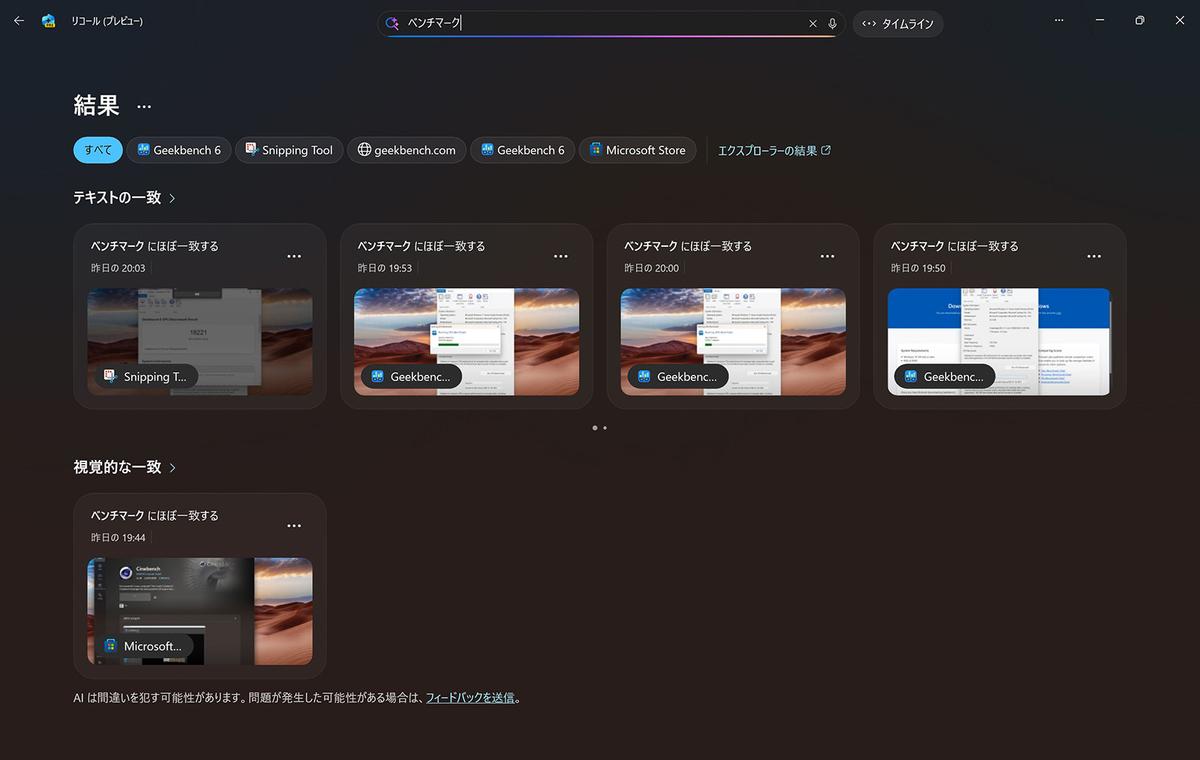Filter results by Snipping Tool
This screenshot has height=760, width=1200.
[x=289, y=150]
